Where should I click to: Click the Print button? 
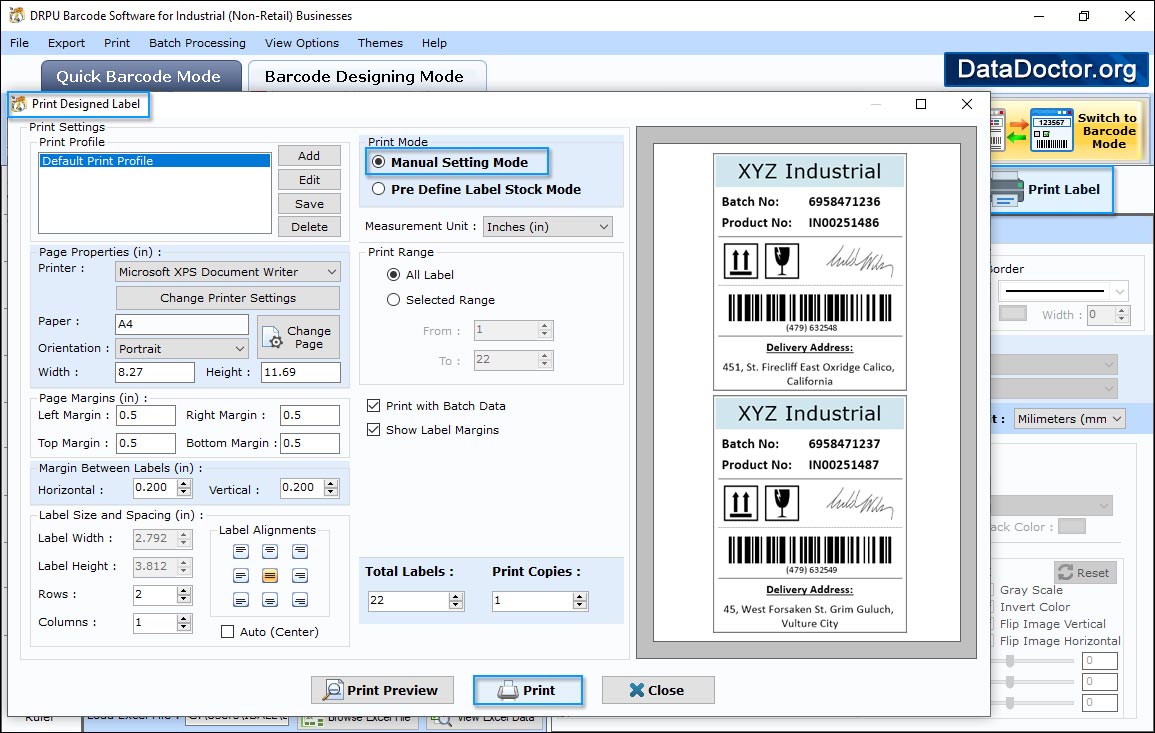(528, 690)
